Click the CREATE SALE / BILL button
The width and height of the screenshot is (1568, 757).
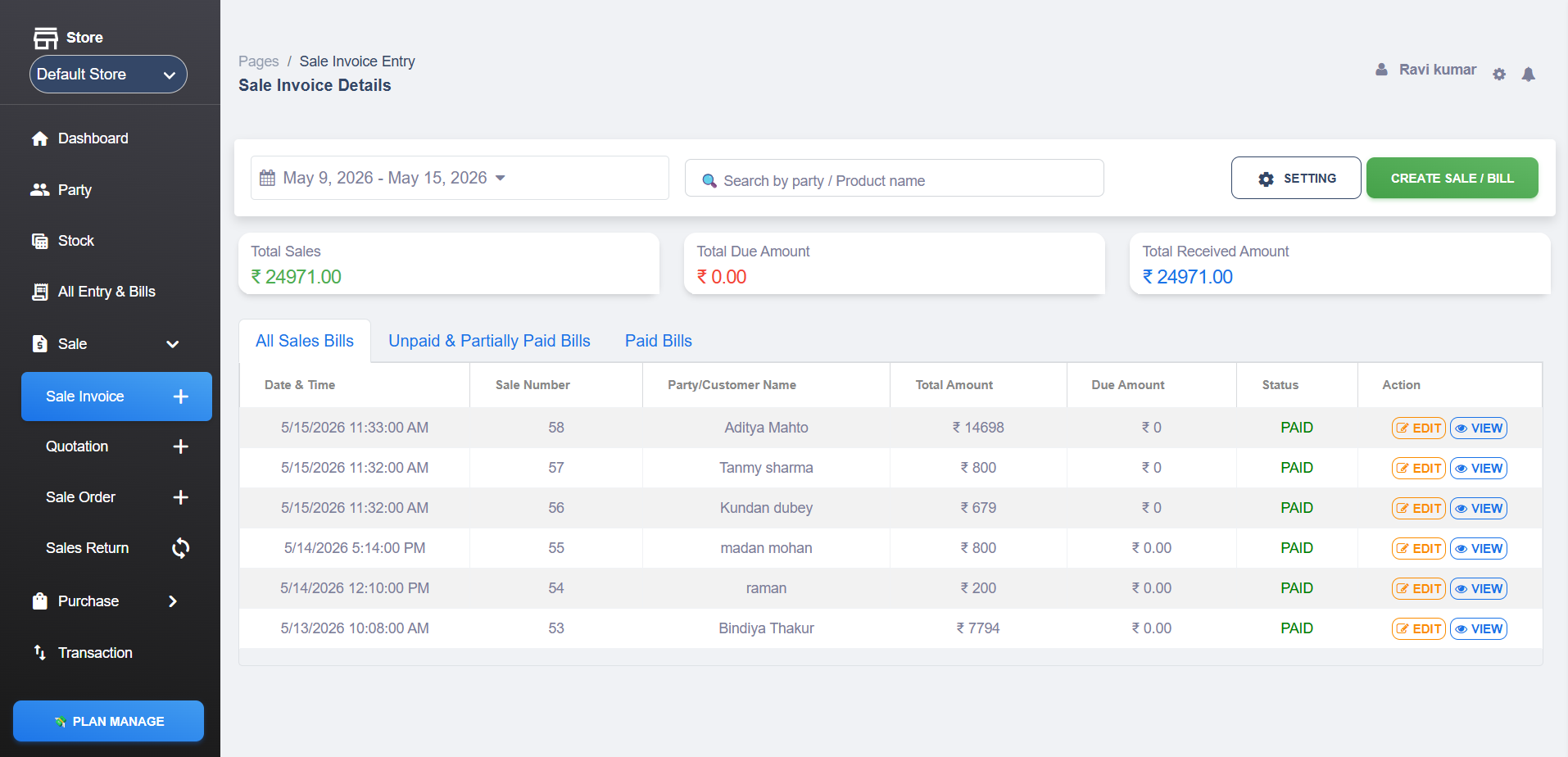tap(1452, 178)
